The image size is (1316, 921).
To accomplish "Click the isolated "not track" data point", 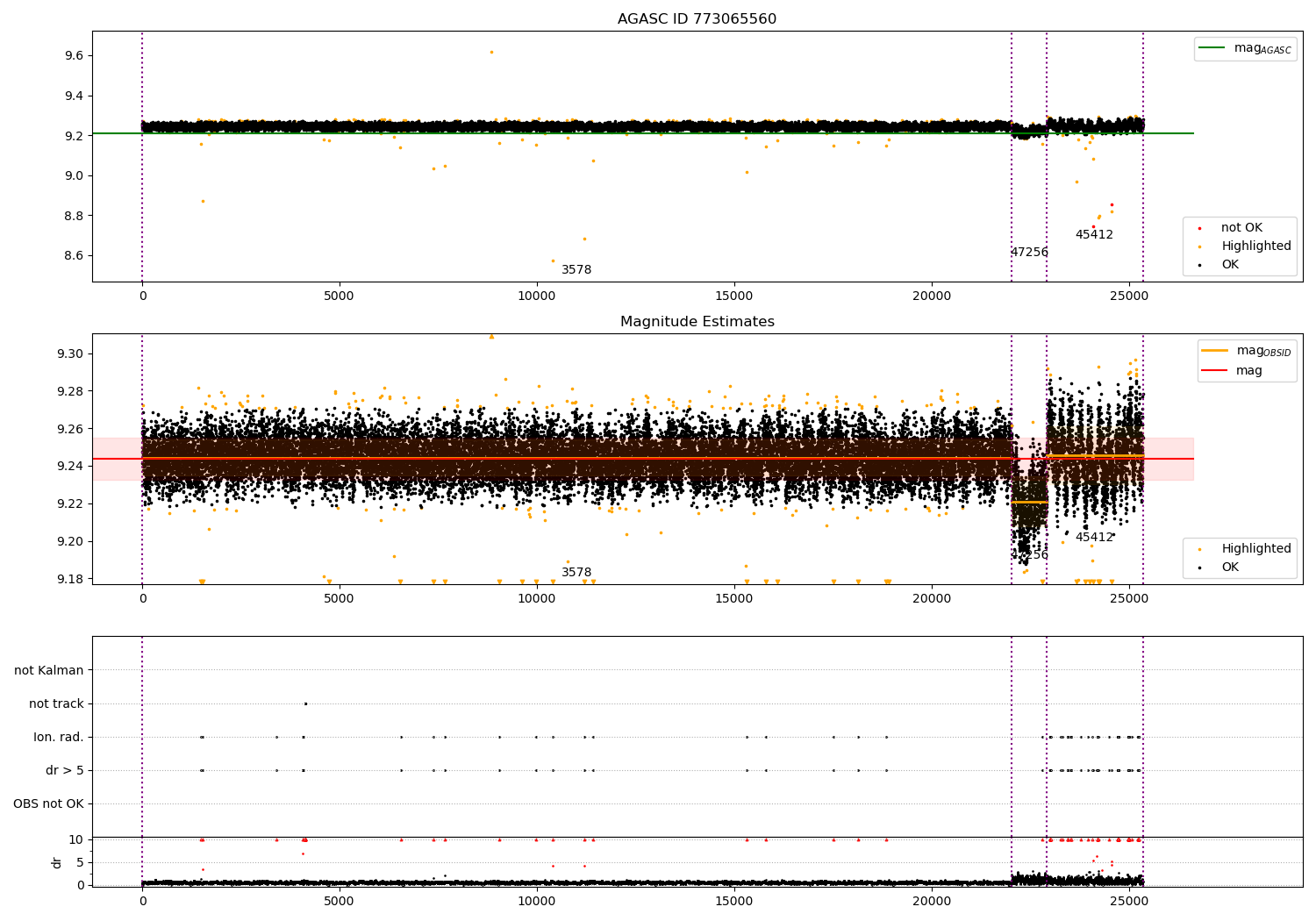I will pyautogui.click(x=305, y=703).
